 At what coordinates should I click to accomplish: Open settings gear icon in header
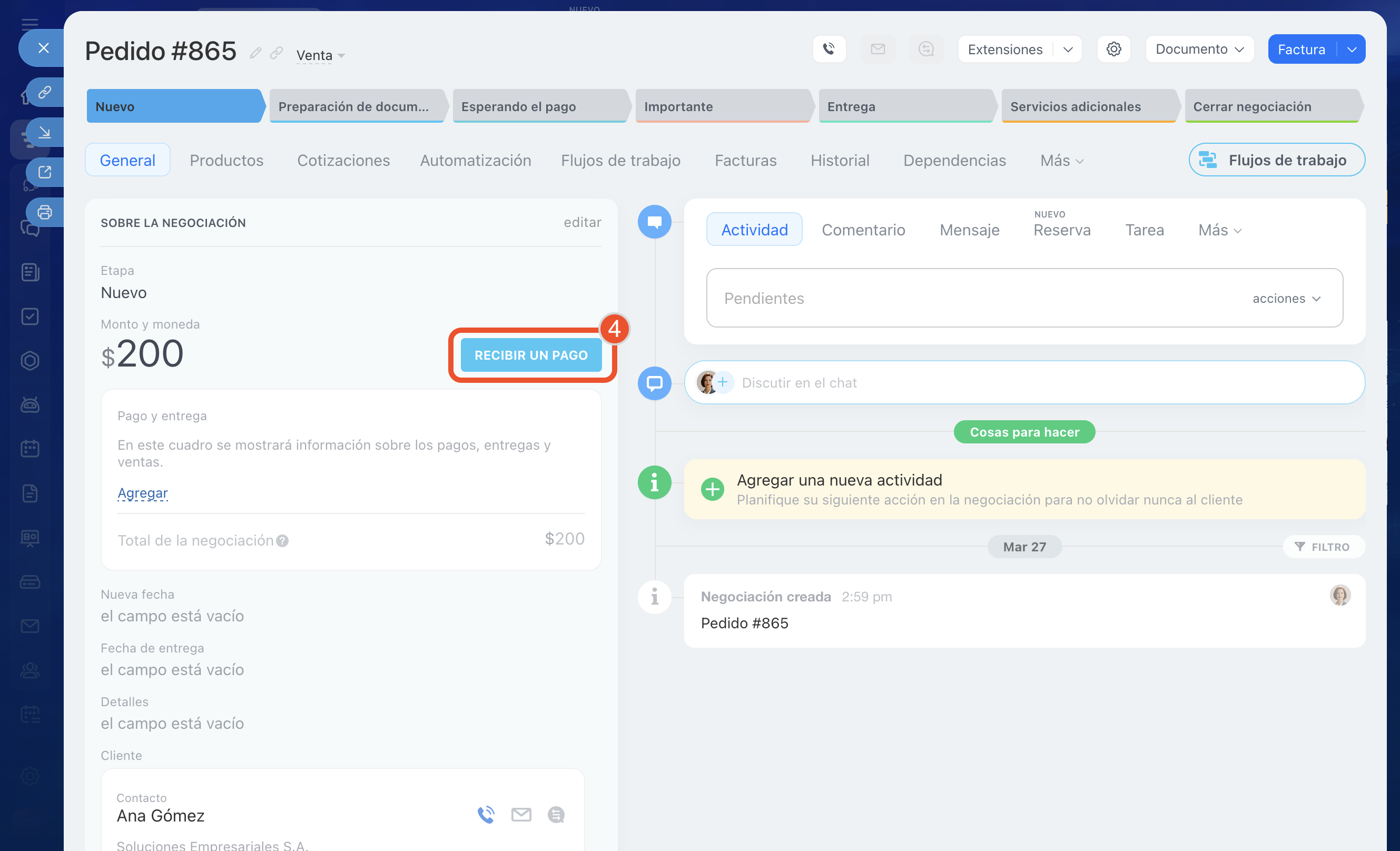click(x=1113, y=50)
